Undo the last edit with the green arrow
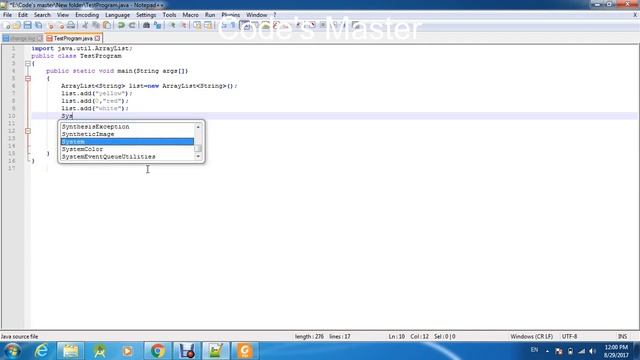 (121, 25)
